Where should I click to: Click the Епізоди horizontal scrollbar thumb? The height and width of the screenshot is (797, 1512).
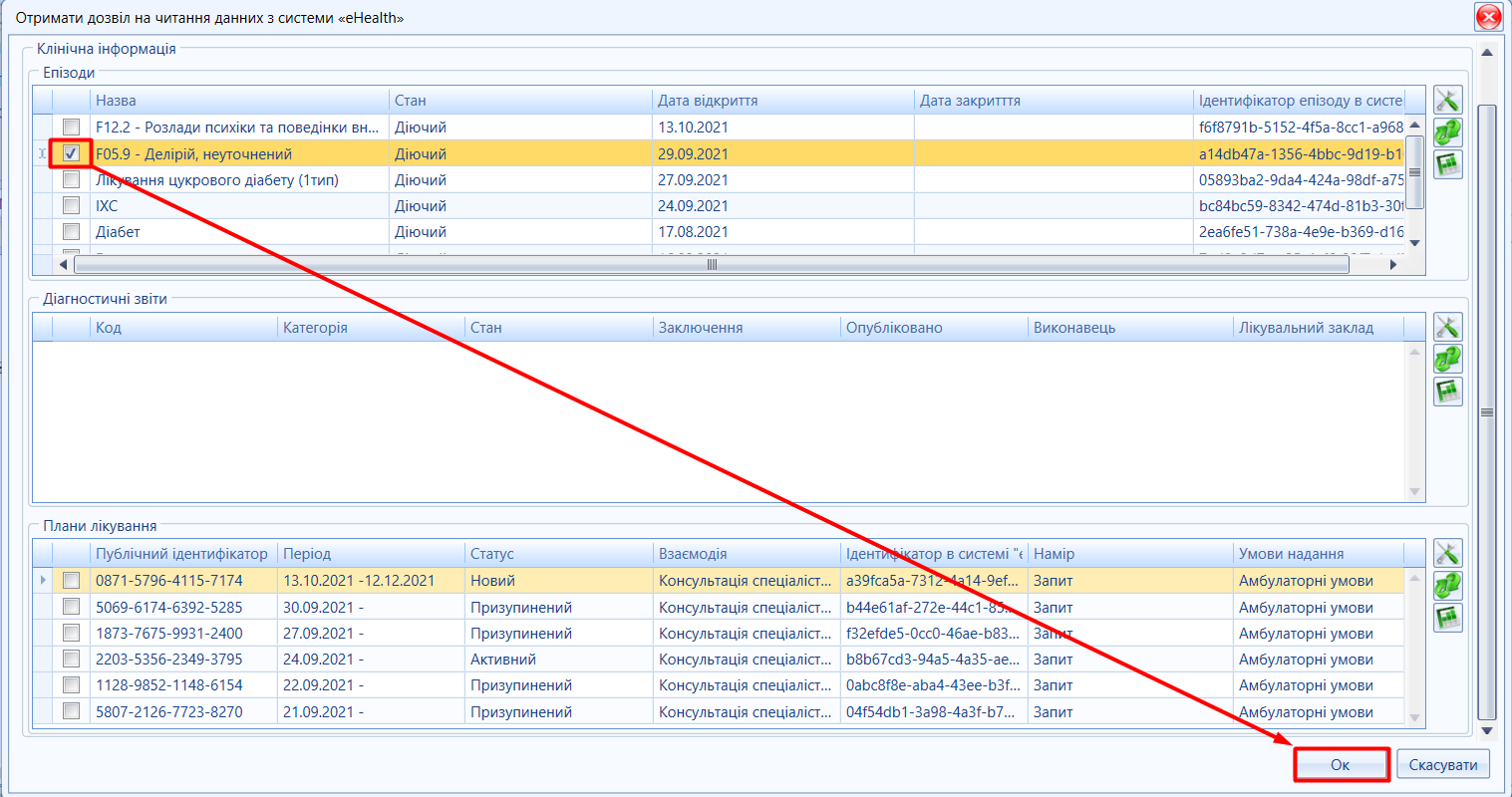(712, 265)
